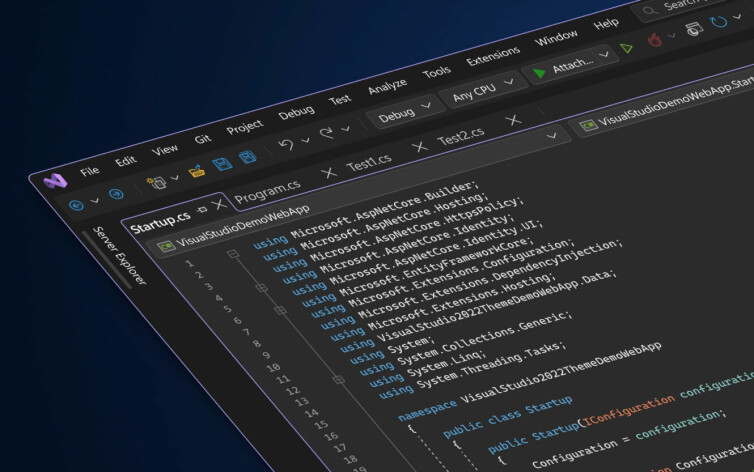Open the Extensions menu

click(493, 56)
